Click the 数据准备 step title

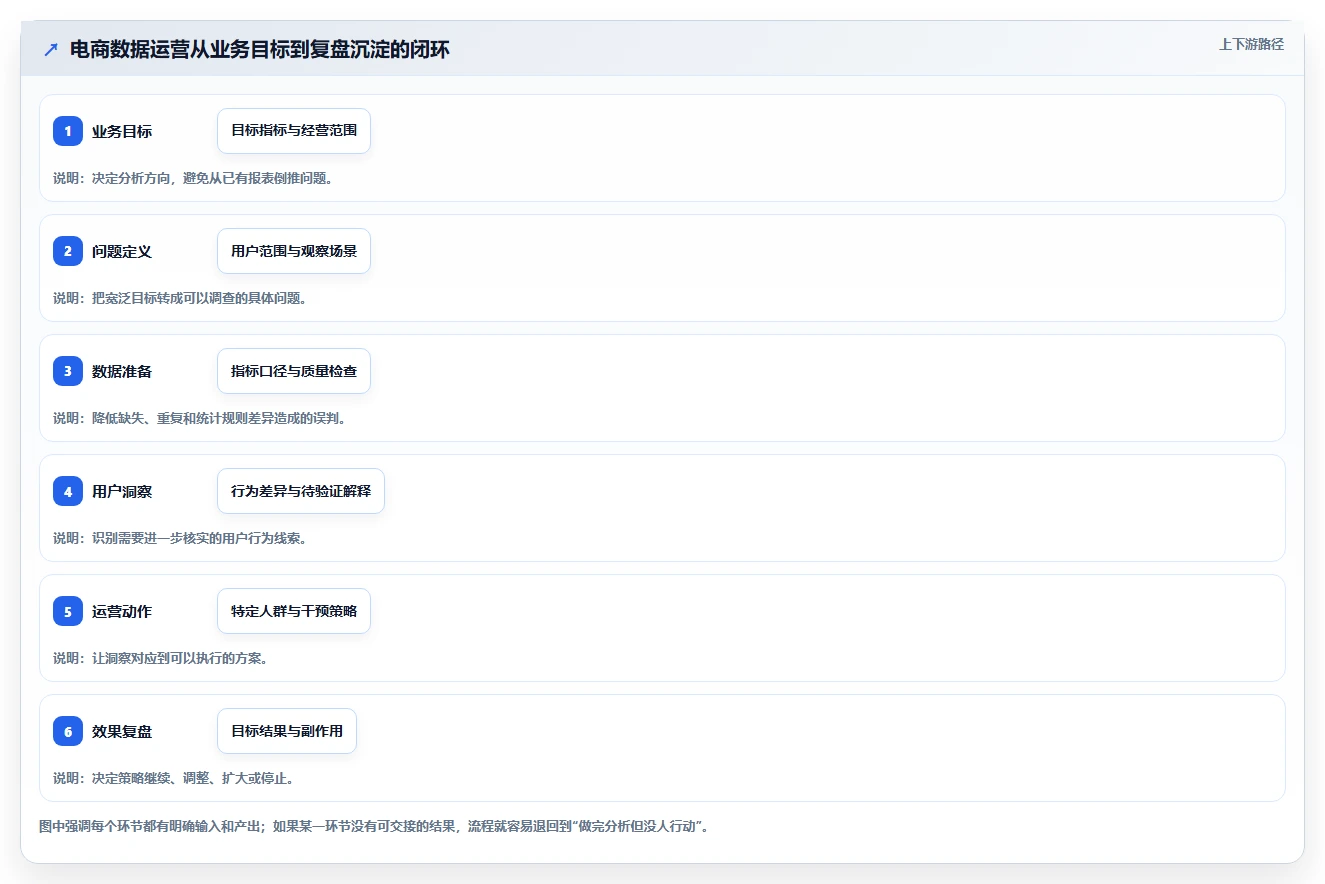(122, 371)
